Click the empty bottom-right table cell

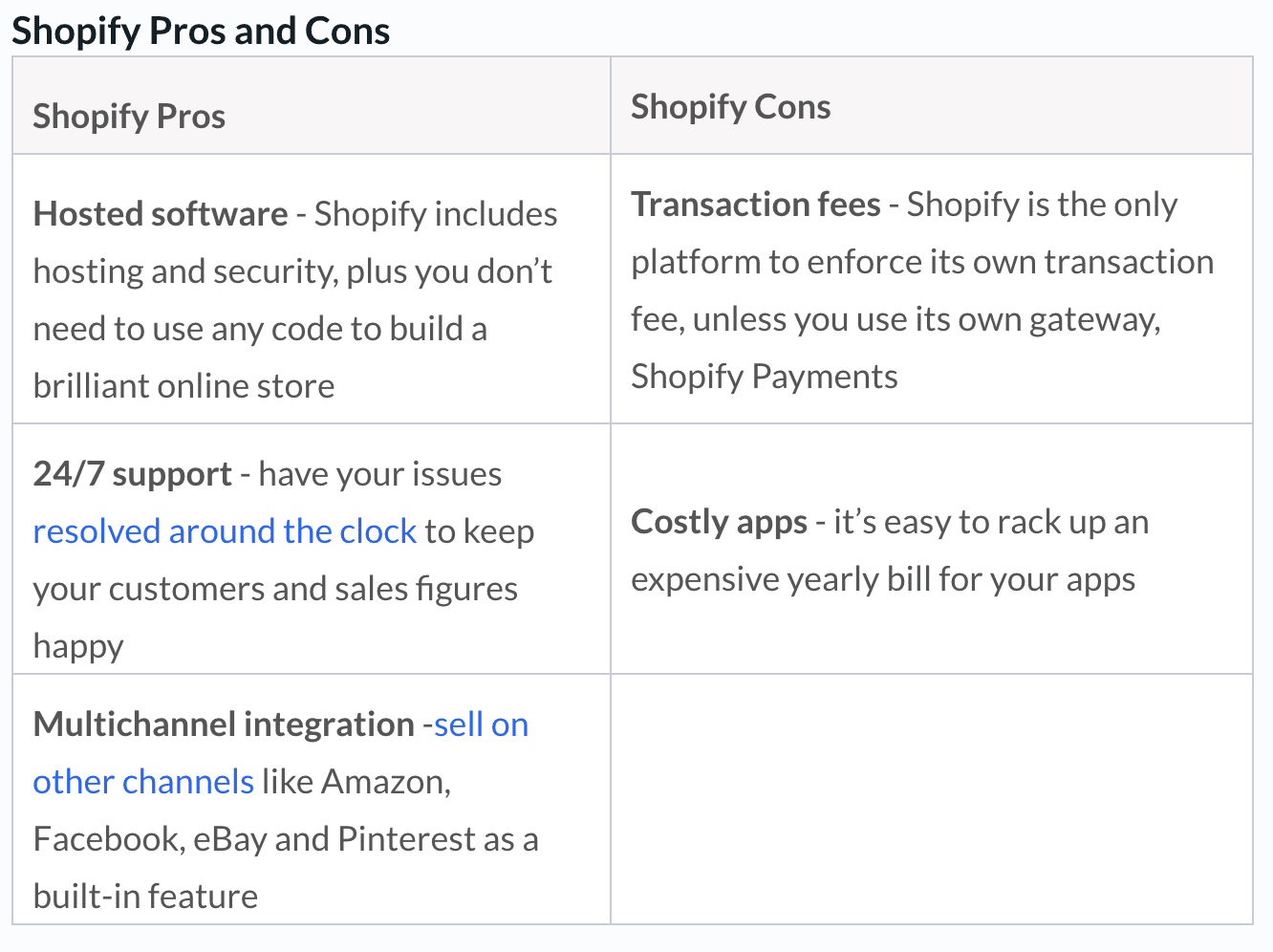(932, 799)
